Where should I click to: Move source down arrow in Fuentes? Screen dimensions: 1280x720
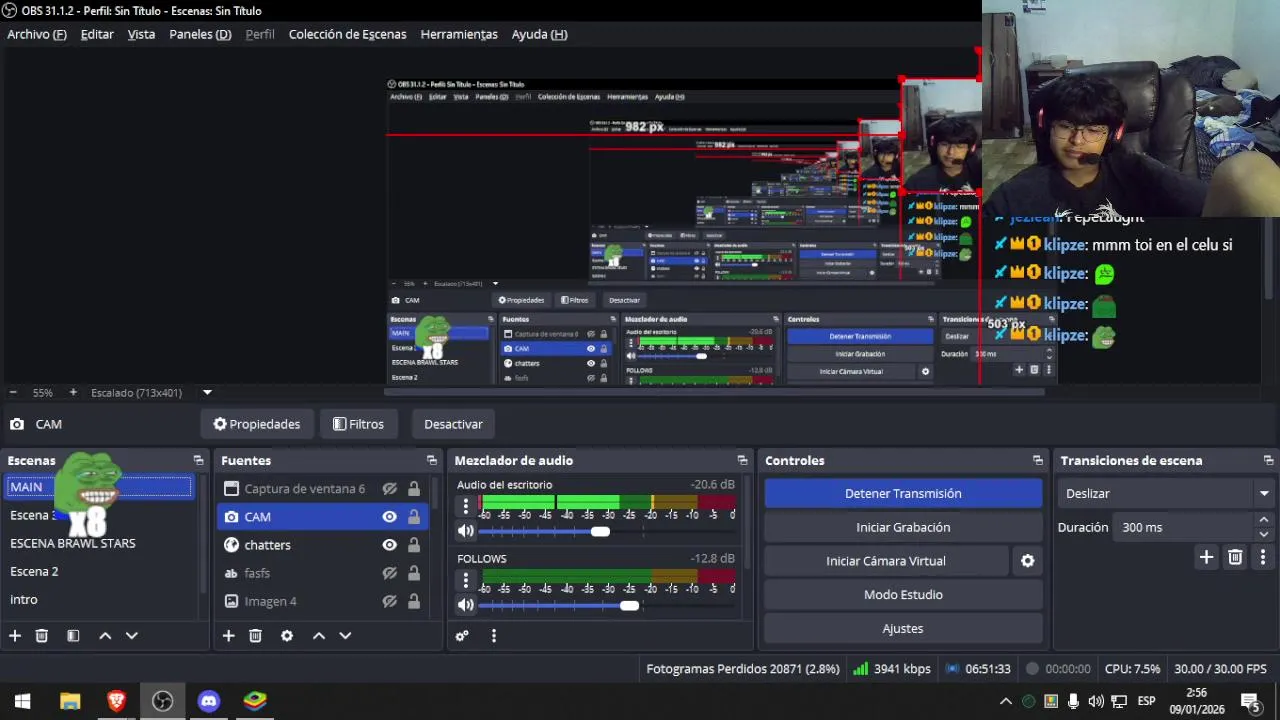point(345,636)
